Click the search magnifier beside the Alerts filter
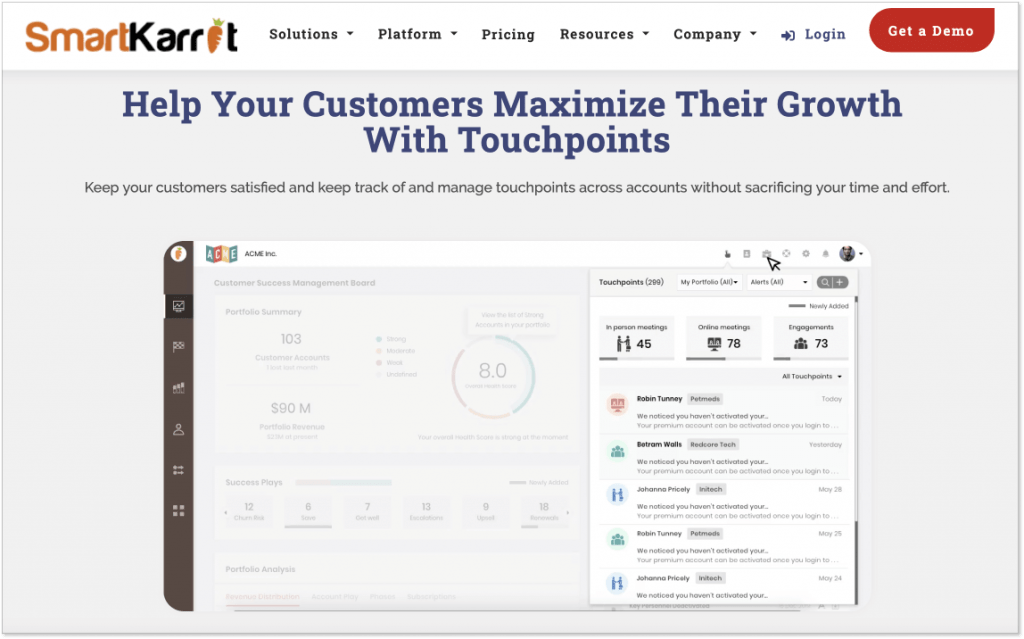The width and height of the screenshot is (1024, 639). (825, 282)
